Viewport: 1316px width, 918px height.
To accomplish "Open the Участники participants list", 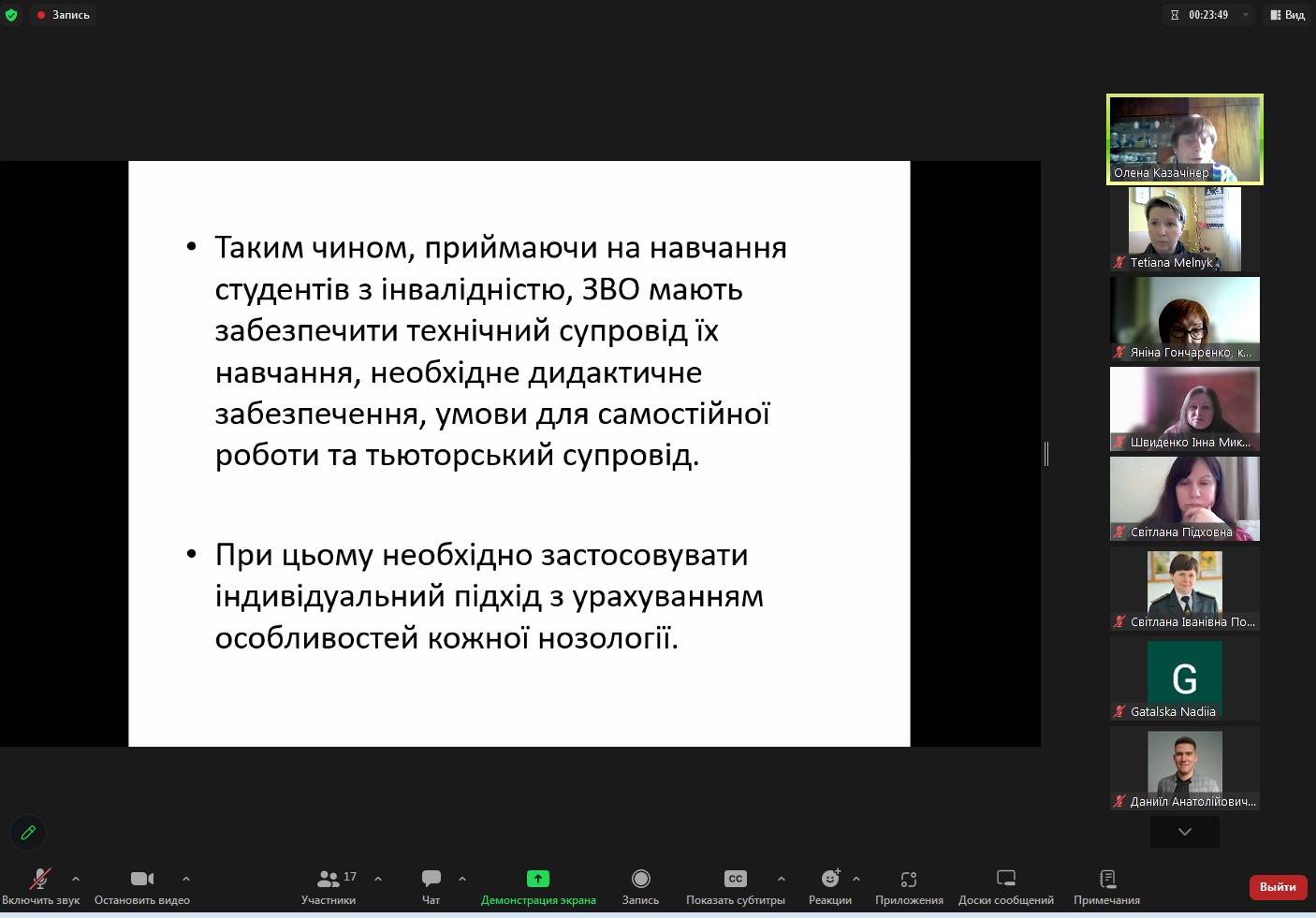I will pyautogui.click(x=329, y=879).
